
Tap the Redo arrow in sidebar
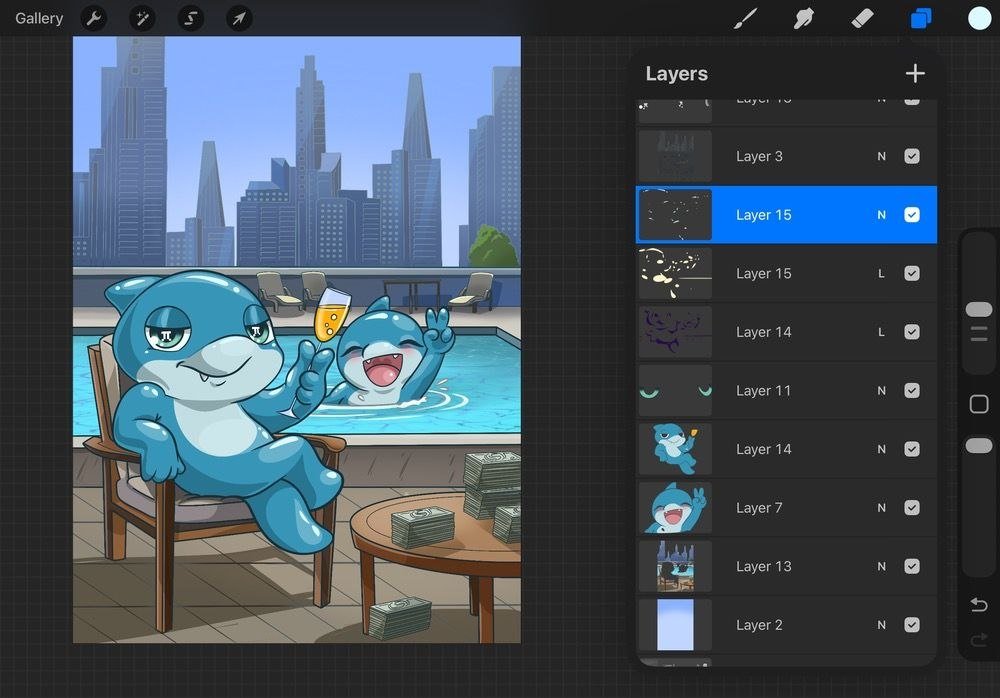pos(979,639)
